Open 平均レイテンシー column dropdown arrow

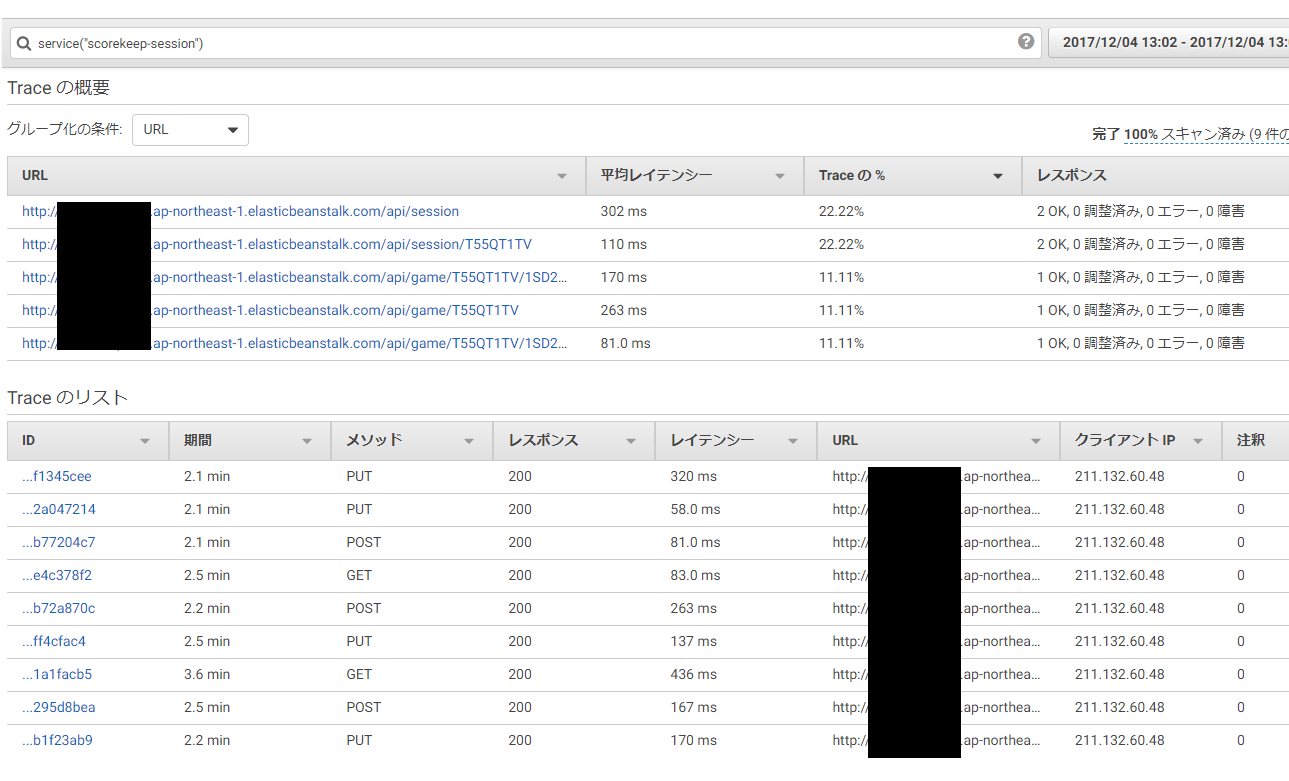coord(780,176)
